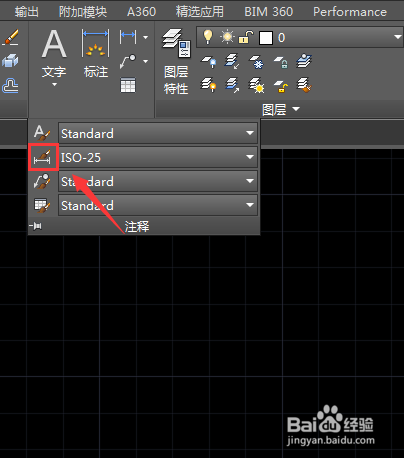The image size is (404, 458).
Task: Click the white layer color swatch
Action: coord(266,38)
